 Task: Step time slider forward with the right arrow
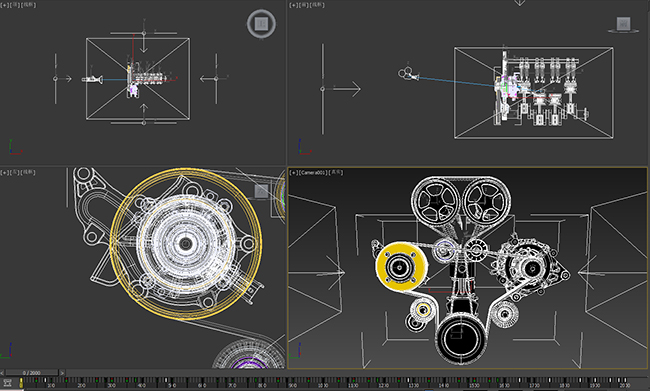63,373
